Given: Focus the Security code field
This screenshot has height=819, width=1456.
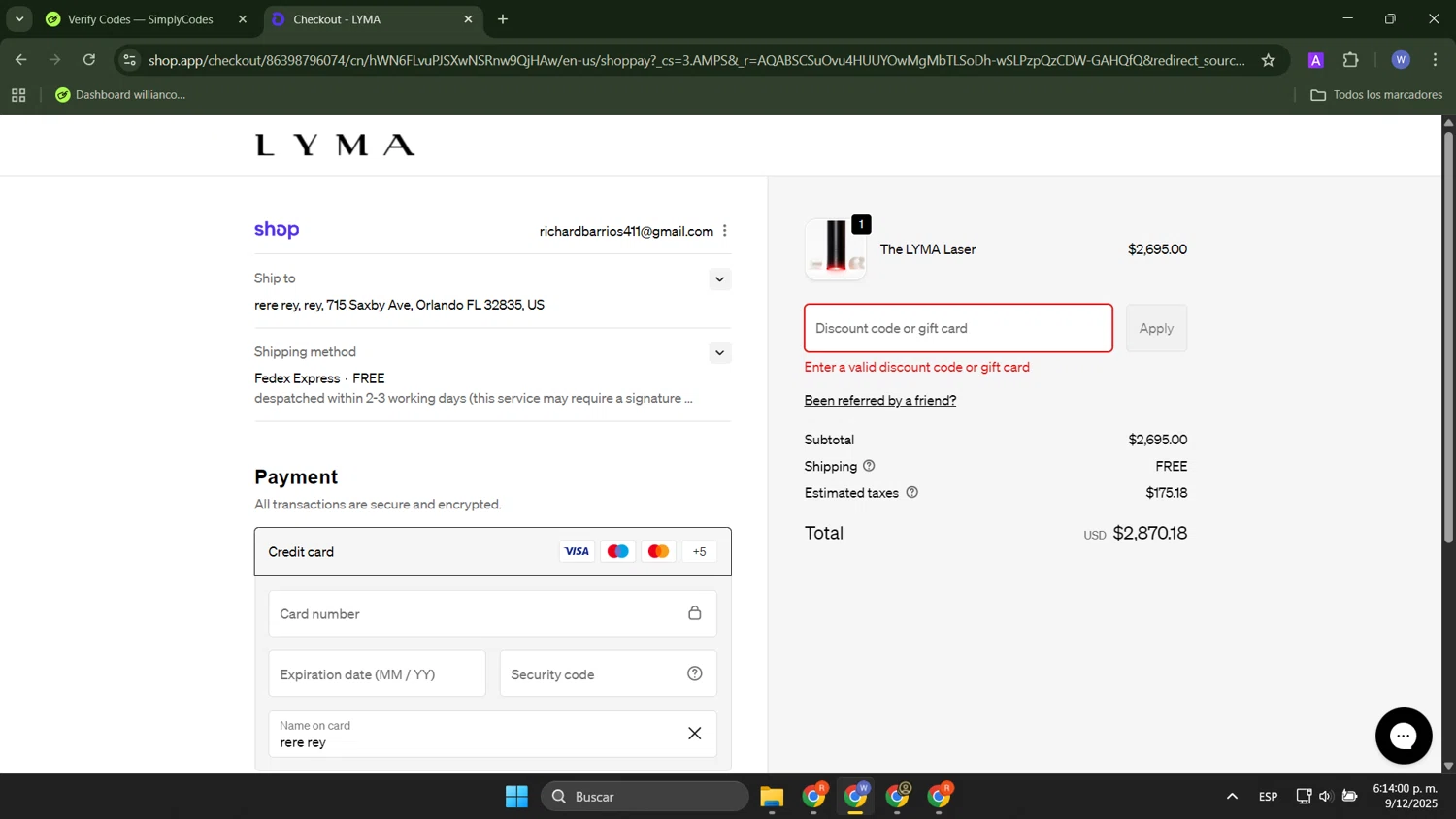Looking at the screenshot, I should click(x=609, y=674).
